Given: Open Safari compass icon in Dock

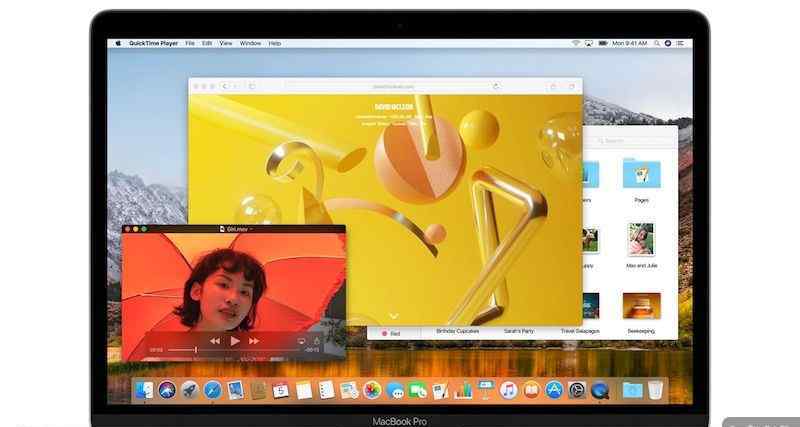Looking at the screenshot, I should coord(213,390).
